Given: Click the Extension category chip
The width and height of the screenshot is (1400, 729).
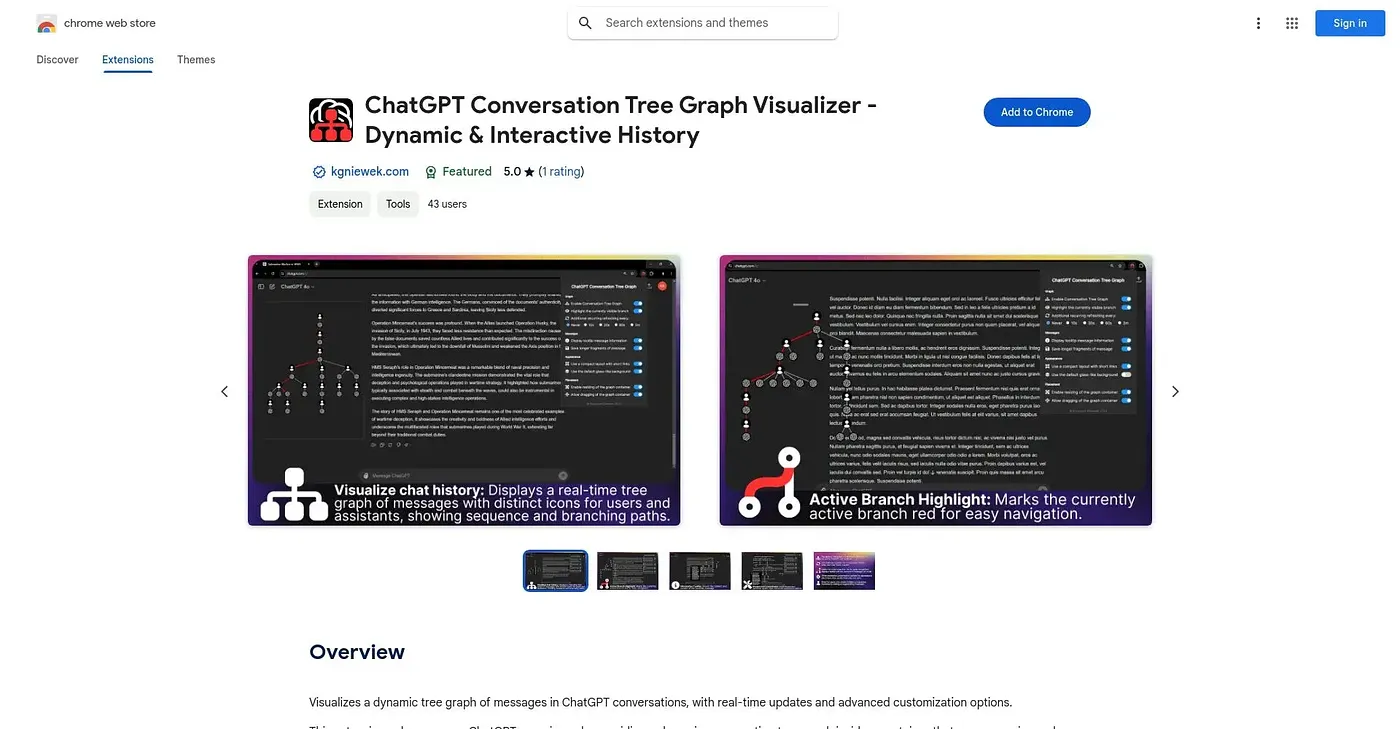Looking at the screenshot, I should (x=340, y=204).
